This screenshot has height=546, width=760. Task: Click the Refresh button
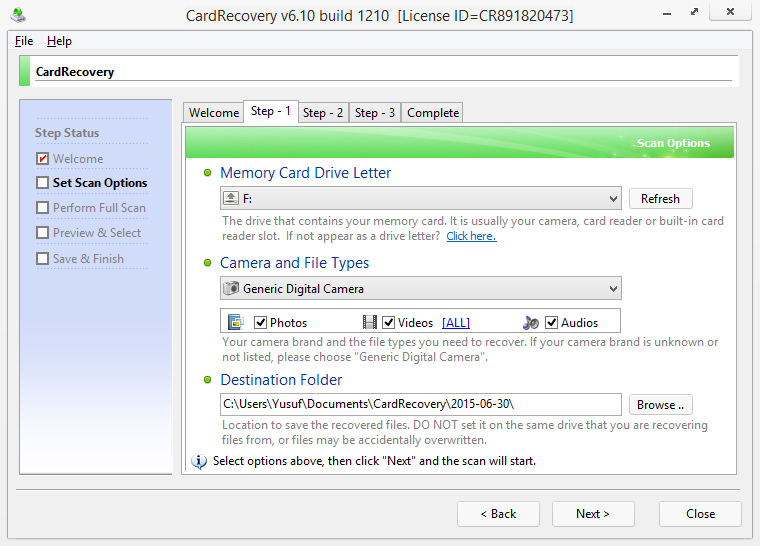click(660, 199)
